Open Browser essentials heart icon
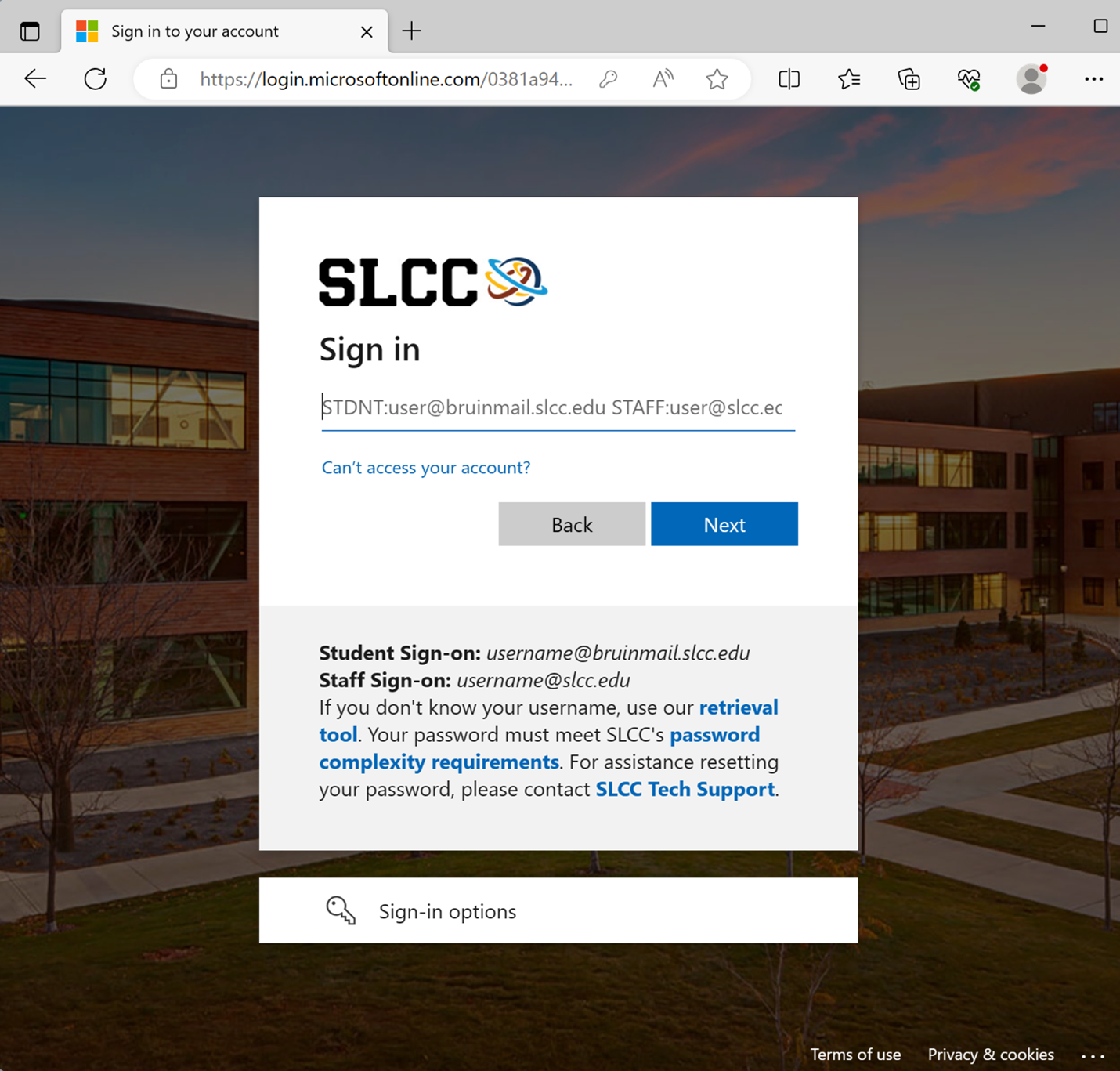 point(969,79)
